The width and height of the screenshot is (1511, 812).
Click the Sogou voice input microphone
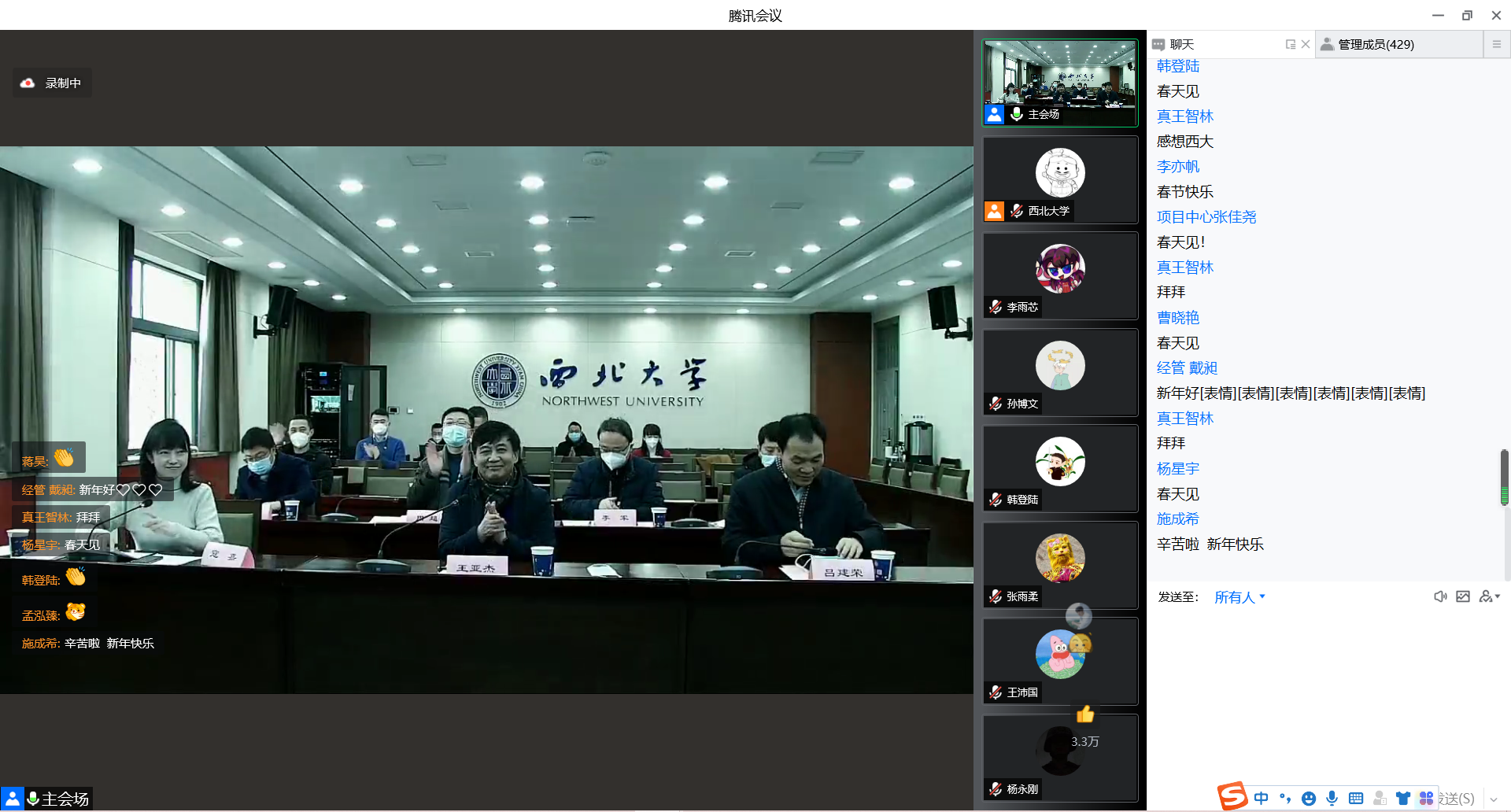tap(1332, 799)
